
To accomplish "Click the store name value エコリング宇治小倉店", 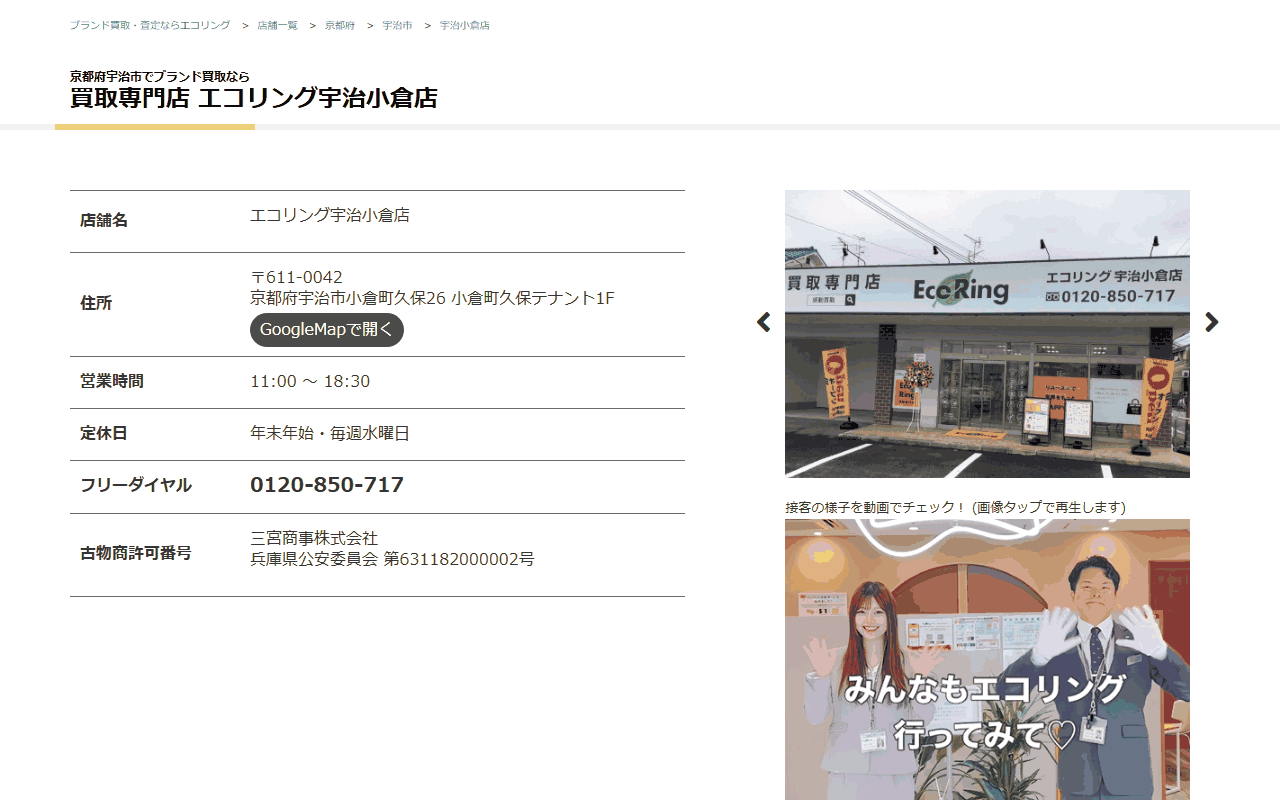I will [x=330, y=215].
